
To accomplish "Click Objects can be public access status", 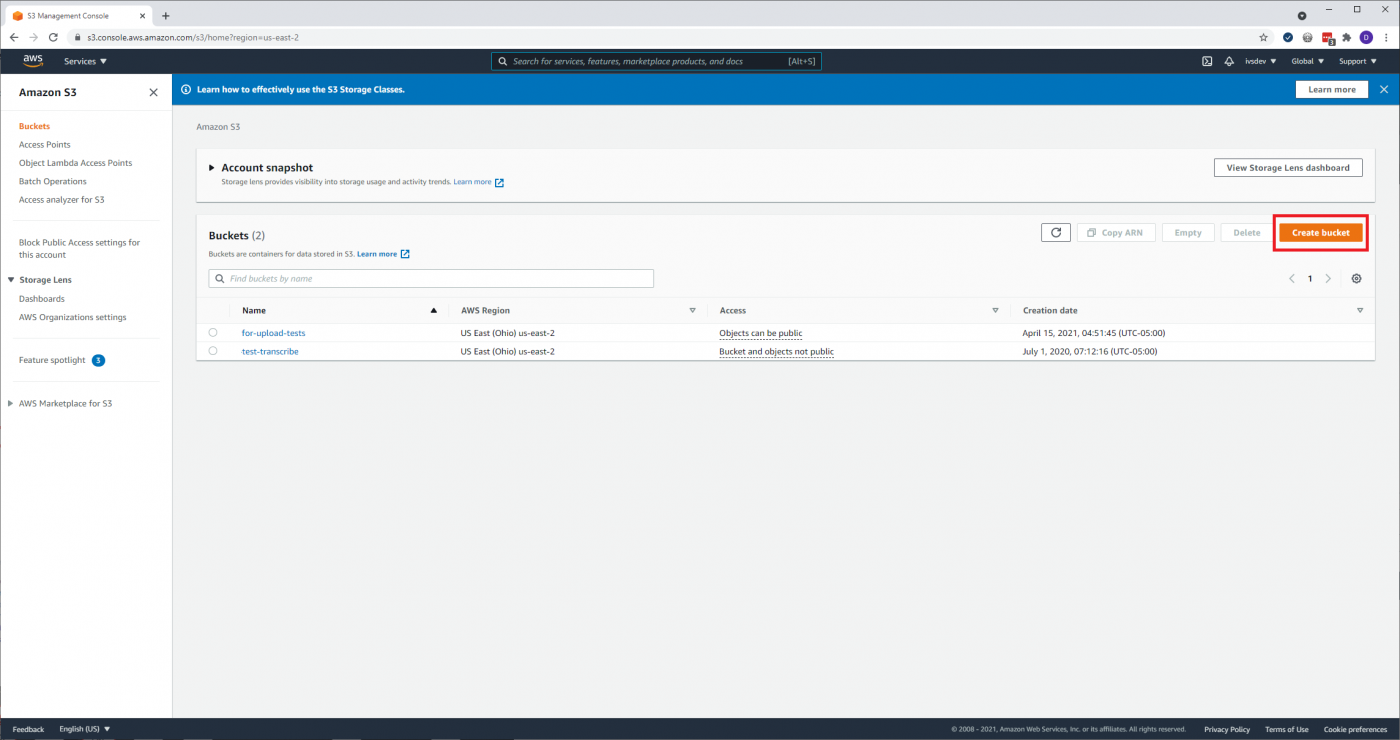I will [761, 333].
